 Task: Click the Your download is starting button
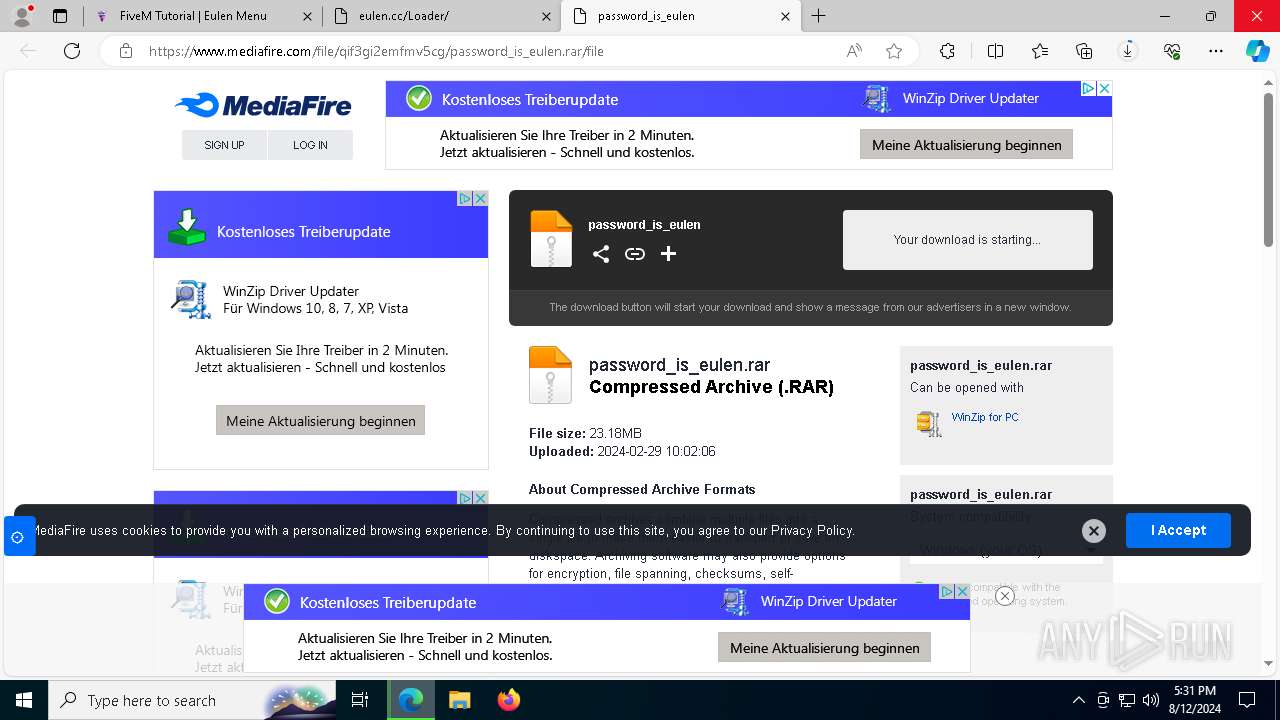(967, 240)
